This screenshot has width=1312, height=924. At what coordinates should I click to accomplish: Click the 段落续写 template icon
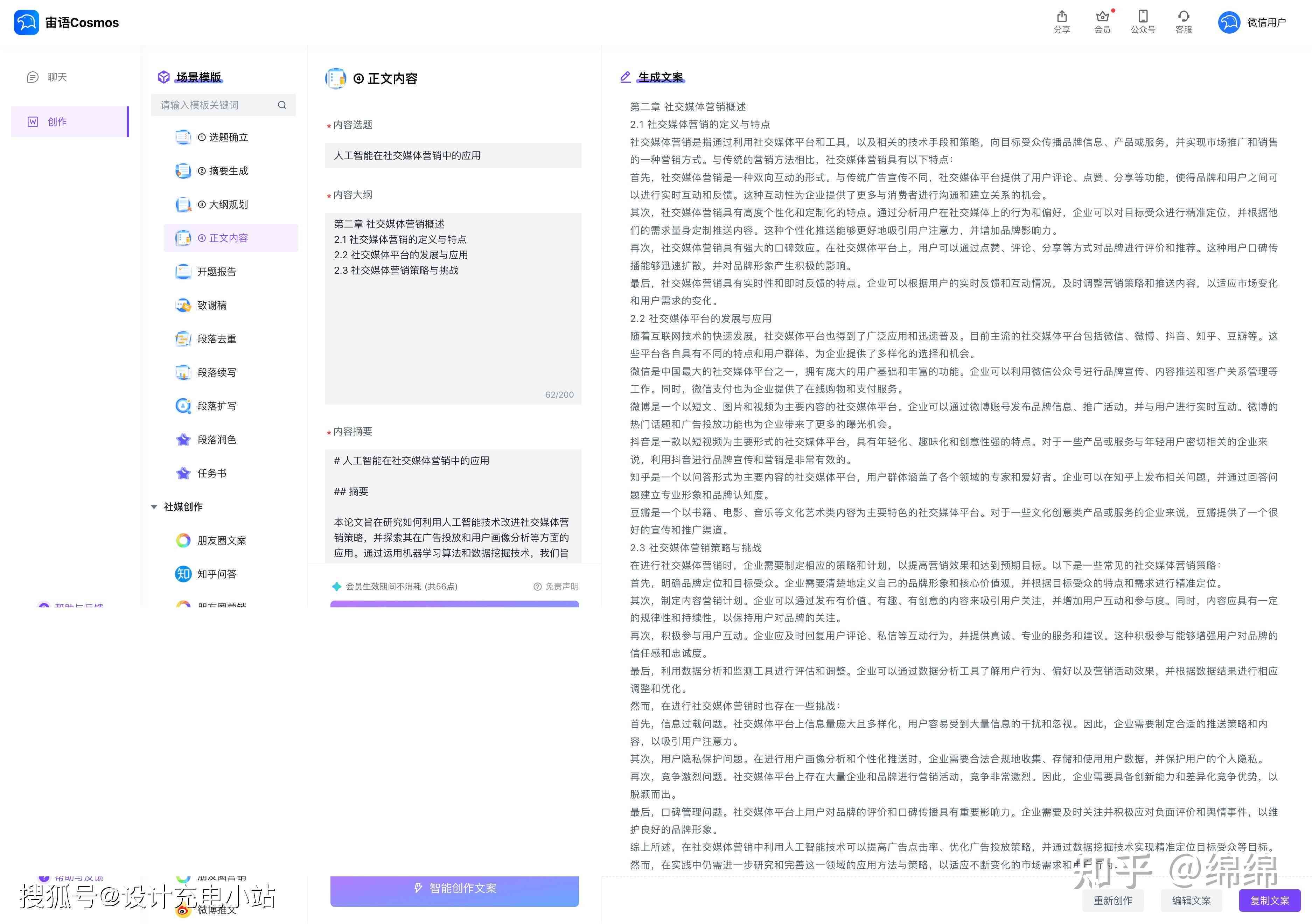[x=183, y=372]
